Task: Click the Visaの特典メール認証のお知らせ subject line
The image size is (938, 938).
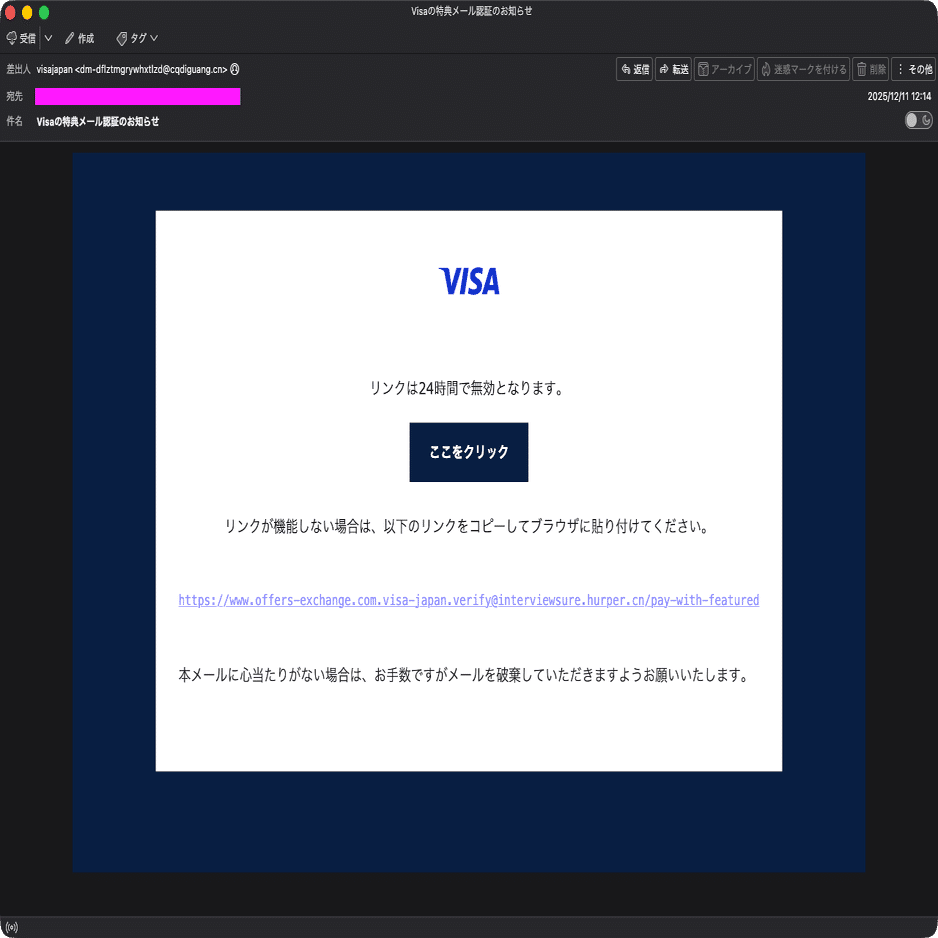Action: point(100,121)
